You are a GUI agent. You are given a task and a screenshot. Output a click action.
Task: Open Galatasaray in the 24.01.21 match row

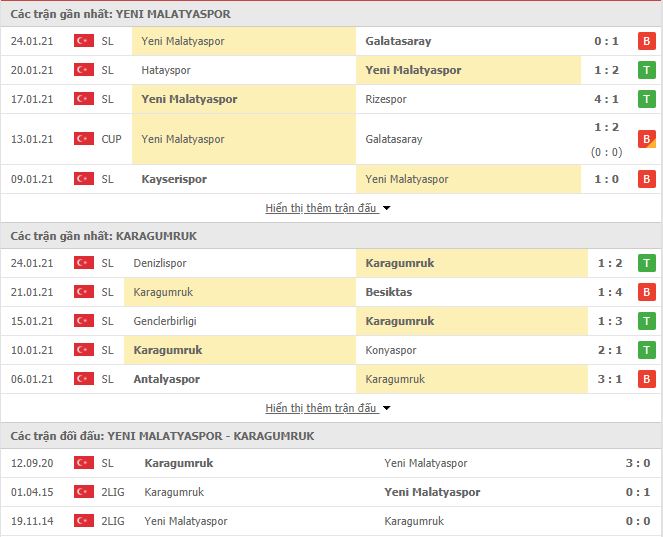(398, 41)
